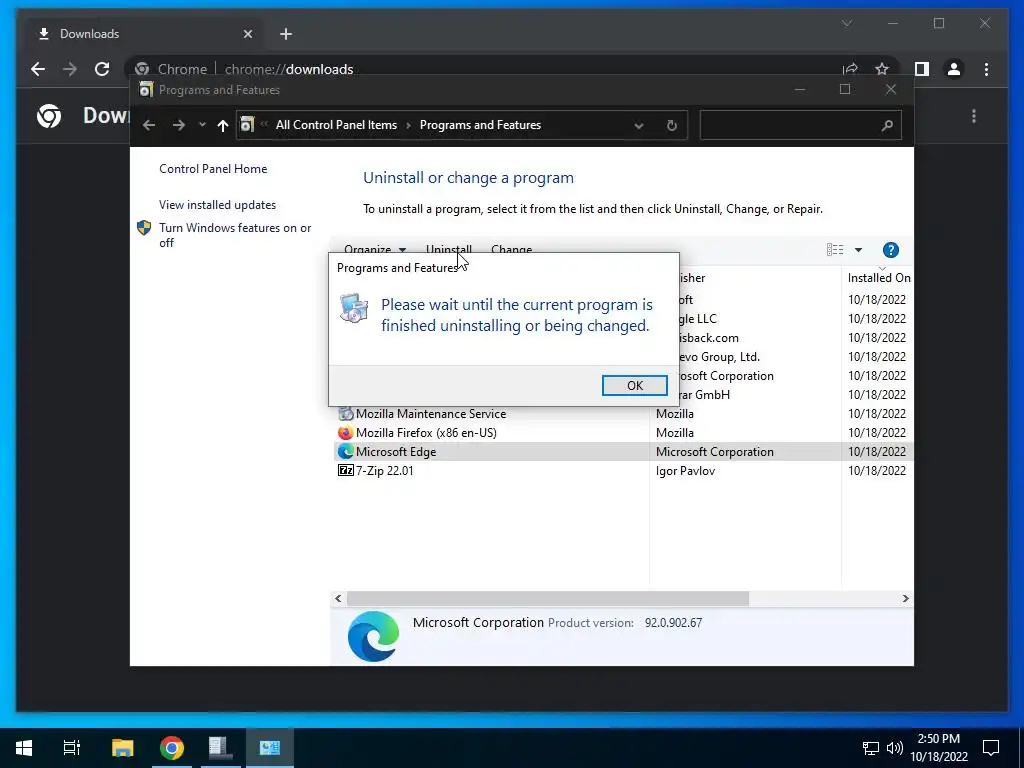The height and width of the screenshot is (768, 1024).
Task: Sort by Installed On column header
Action: coord(878,278)
